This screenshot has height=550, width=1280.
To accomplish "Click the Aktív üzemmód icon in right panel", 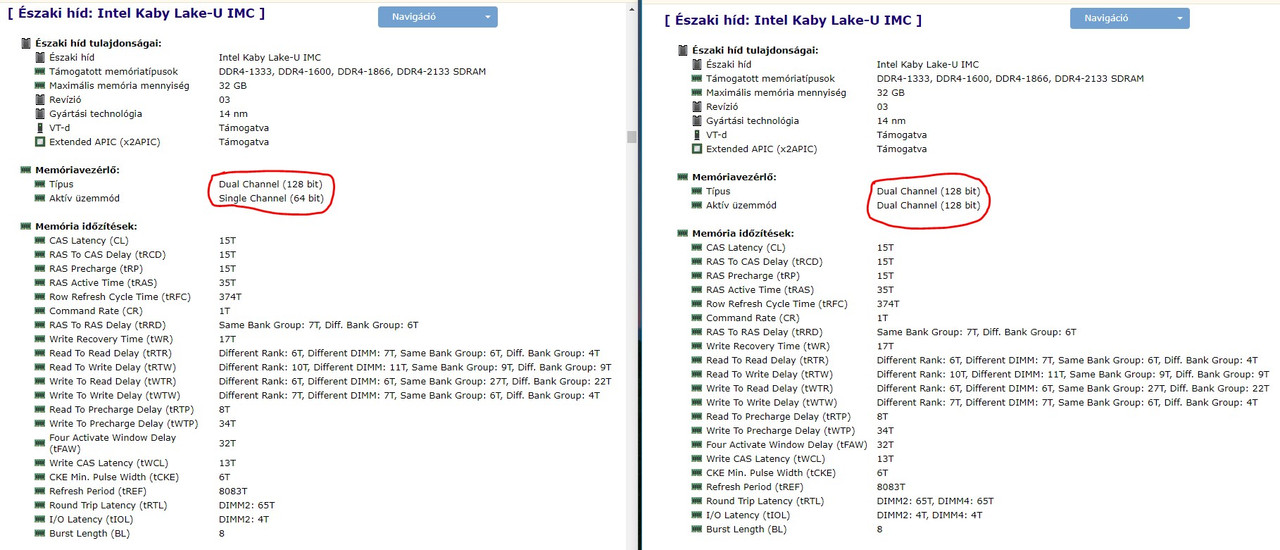I will [x=697, y=205].
